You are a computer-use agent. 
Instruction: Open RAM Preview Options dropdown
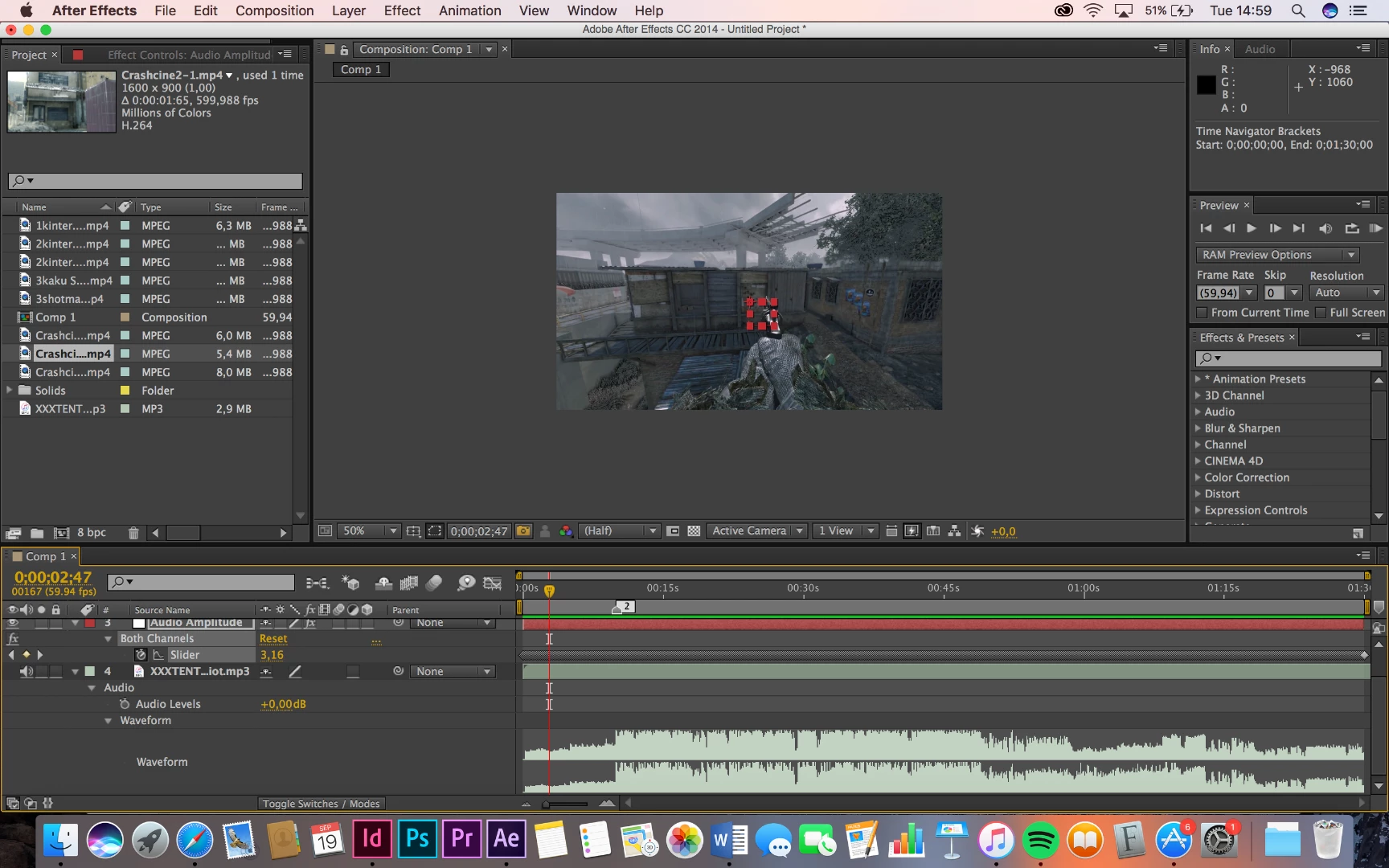[1277, 255]
